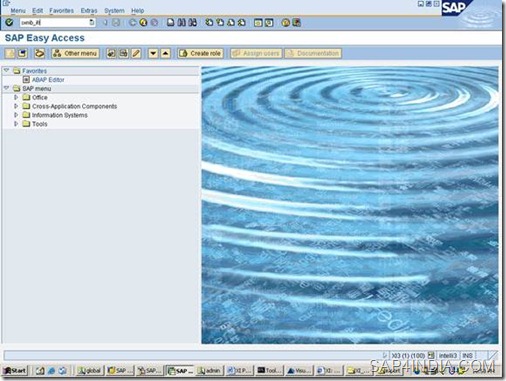Open the SAP Business Workplace icon
506x381 pixels.
[39, 53]
